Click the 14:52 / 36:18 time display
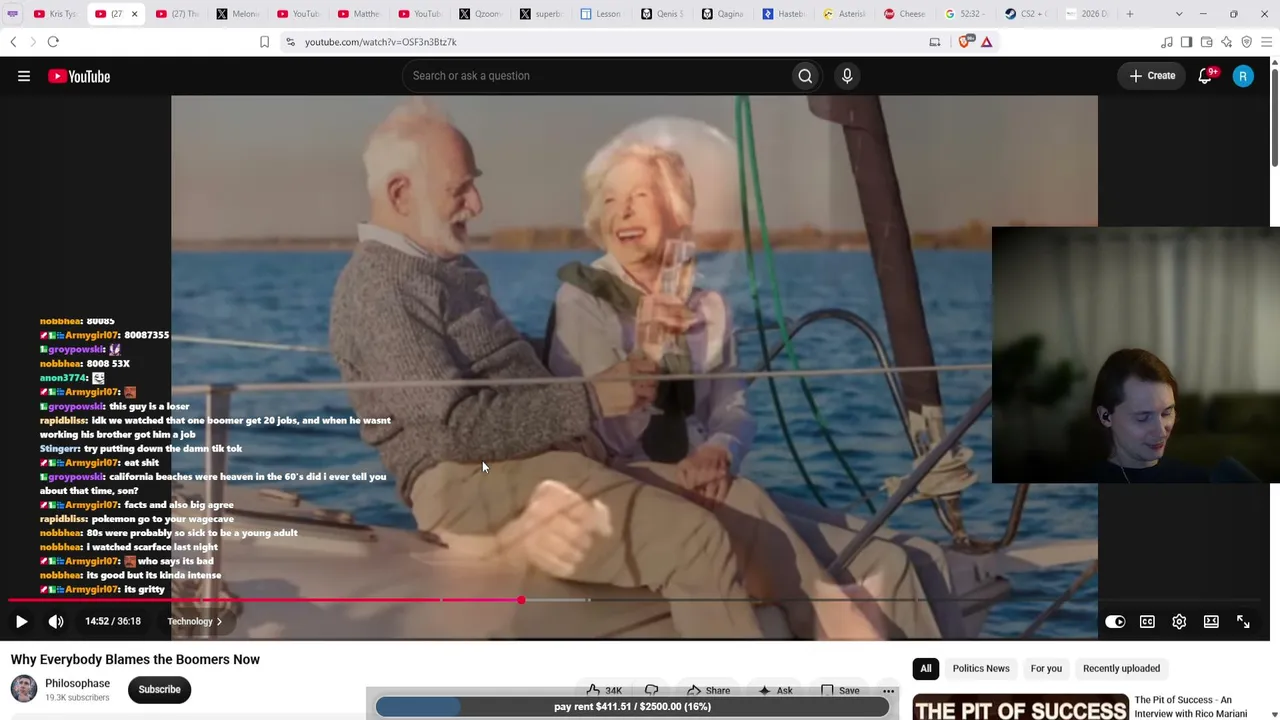This screenshot has width=1280, height=720. coord(113,621)
